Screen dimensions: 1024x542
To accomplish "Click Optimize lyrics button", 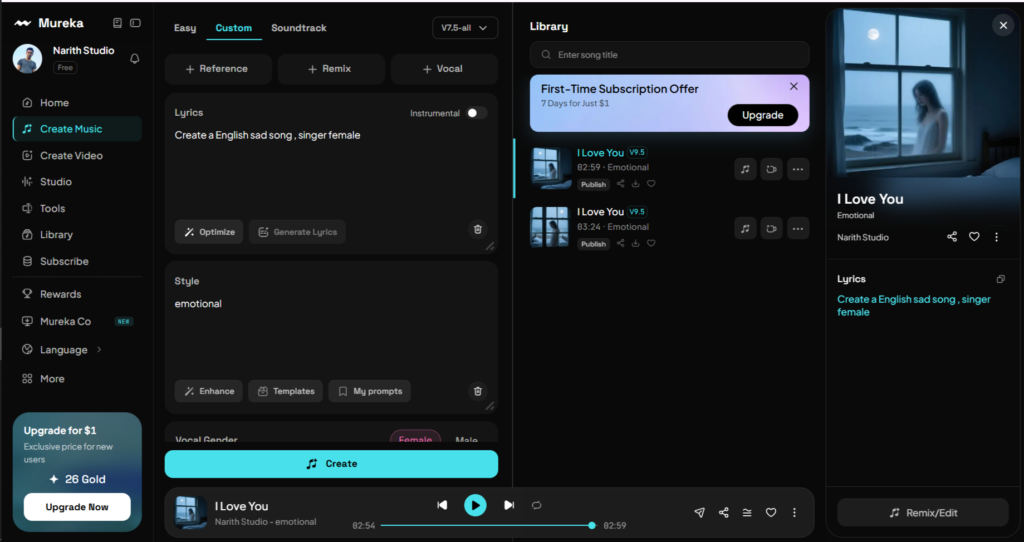I will [x=209, y=232].
